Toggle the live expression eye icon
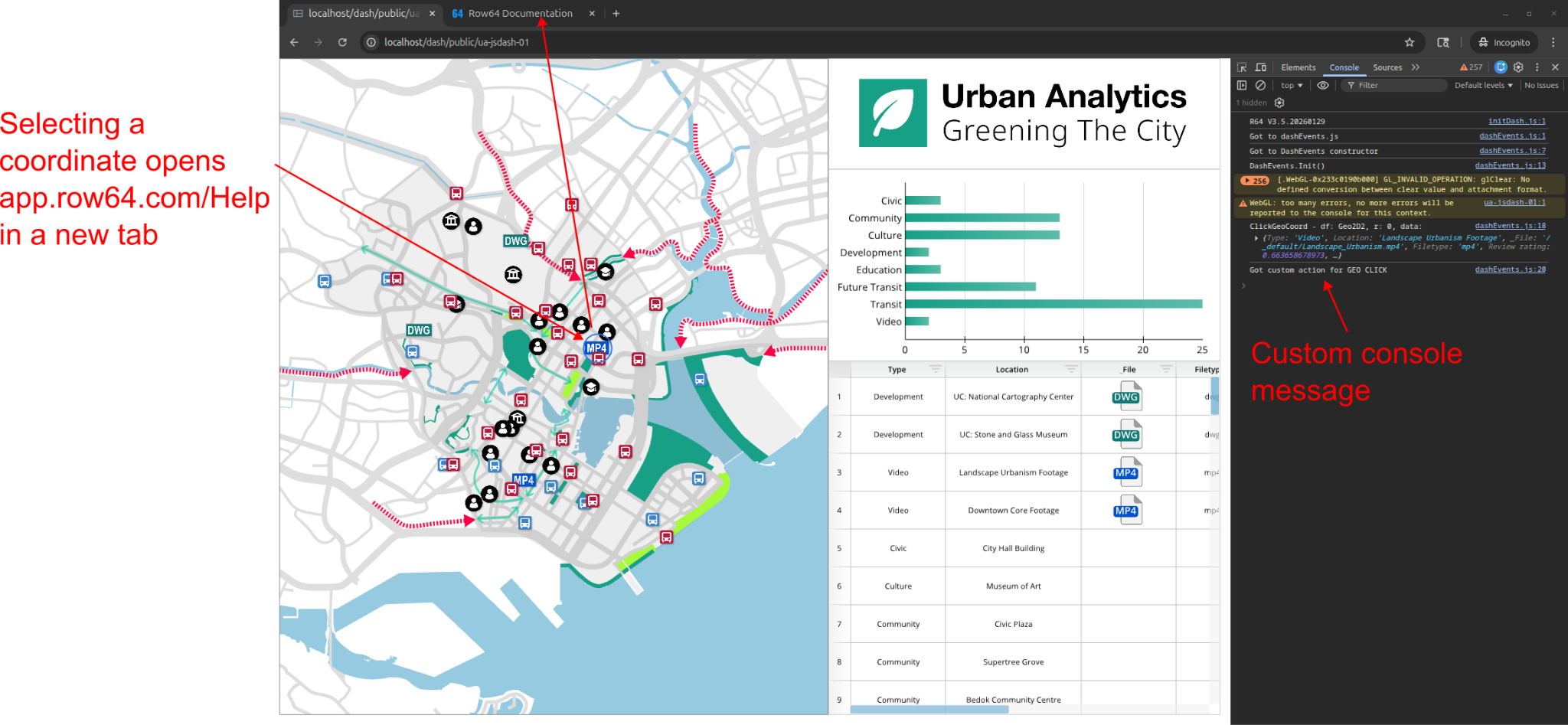This screenshot has width=1568, height=725. pos(1322,86)
